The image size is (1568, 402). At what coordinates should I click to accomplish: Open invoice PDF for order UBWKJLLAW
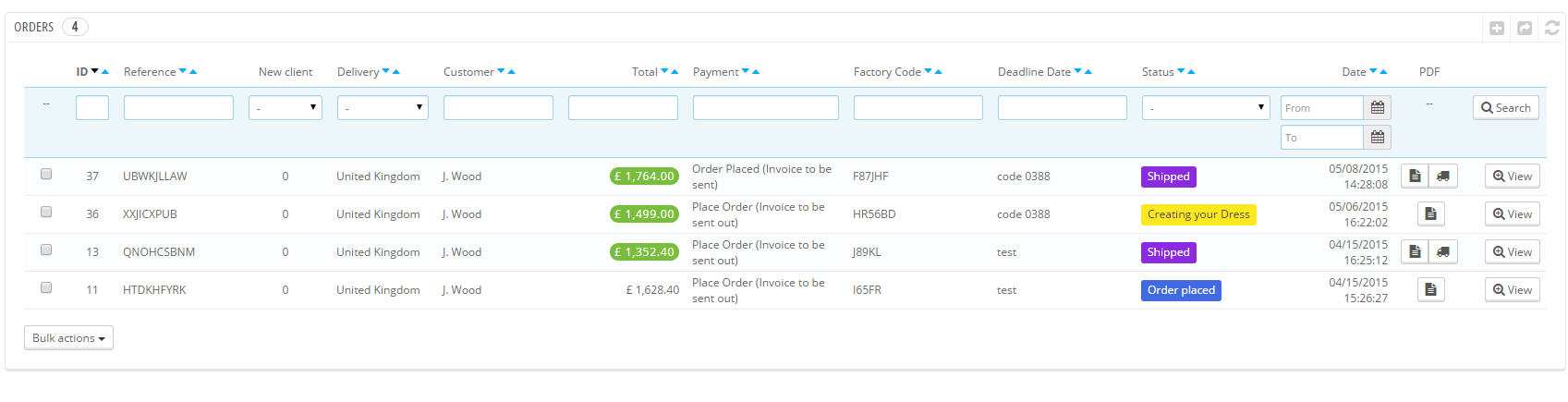pyautogui.click(x=1415, y=177)
